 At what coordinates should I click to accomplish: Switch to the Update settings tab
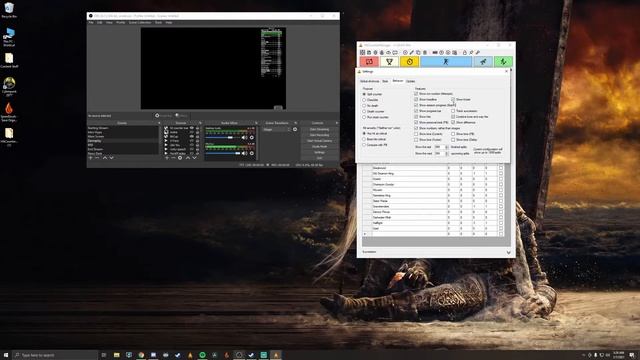pyautogui.click(x=411, y=81)
